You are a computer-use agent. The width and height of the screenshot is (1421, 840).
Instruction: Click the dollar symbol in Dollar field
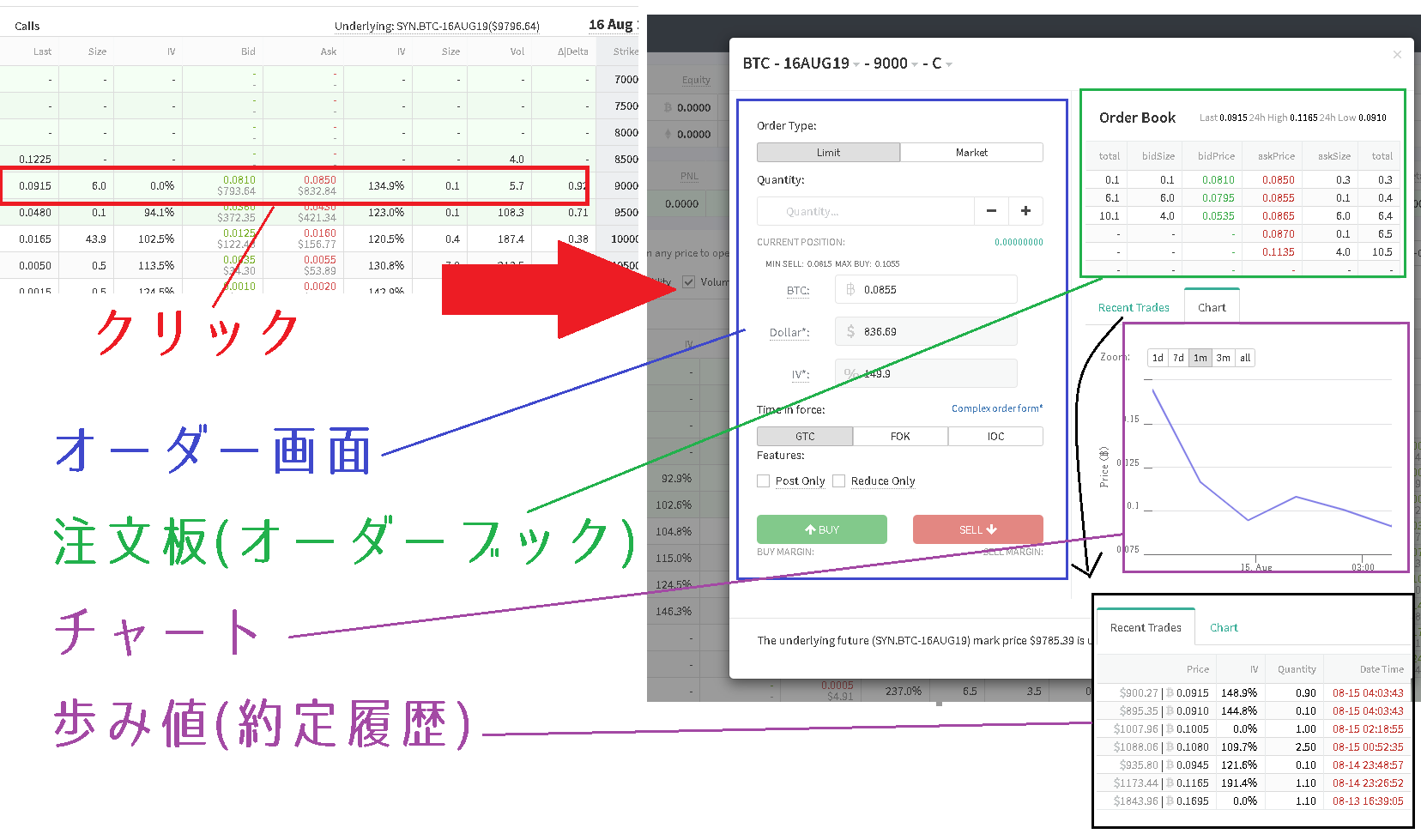[x=850, y=331]
